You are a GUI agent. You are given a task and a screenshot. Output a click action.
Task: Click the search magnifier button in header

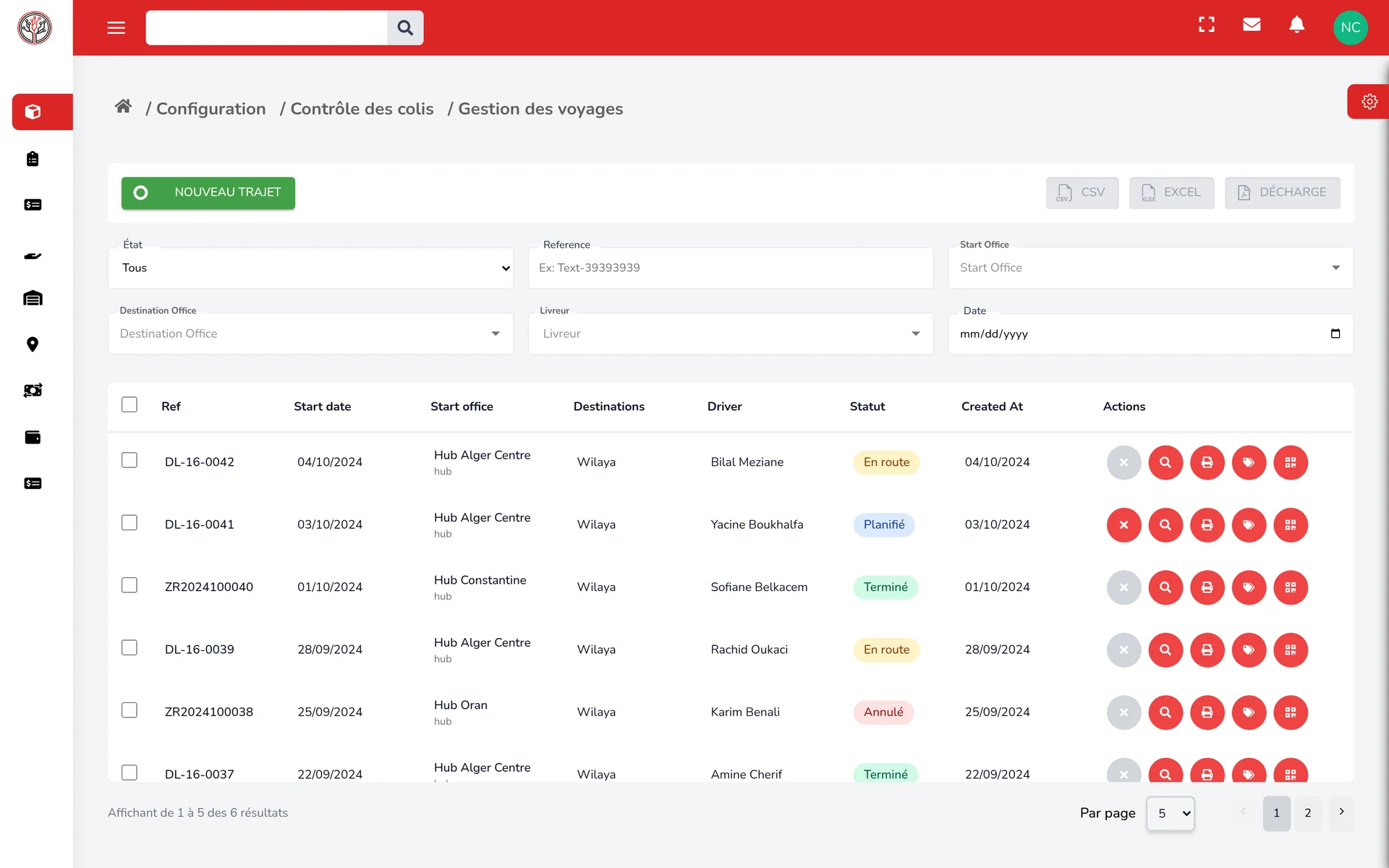(405, 27)
